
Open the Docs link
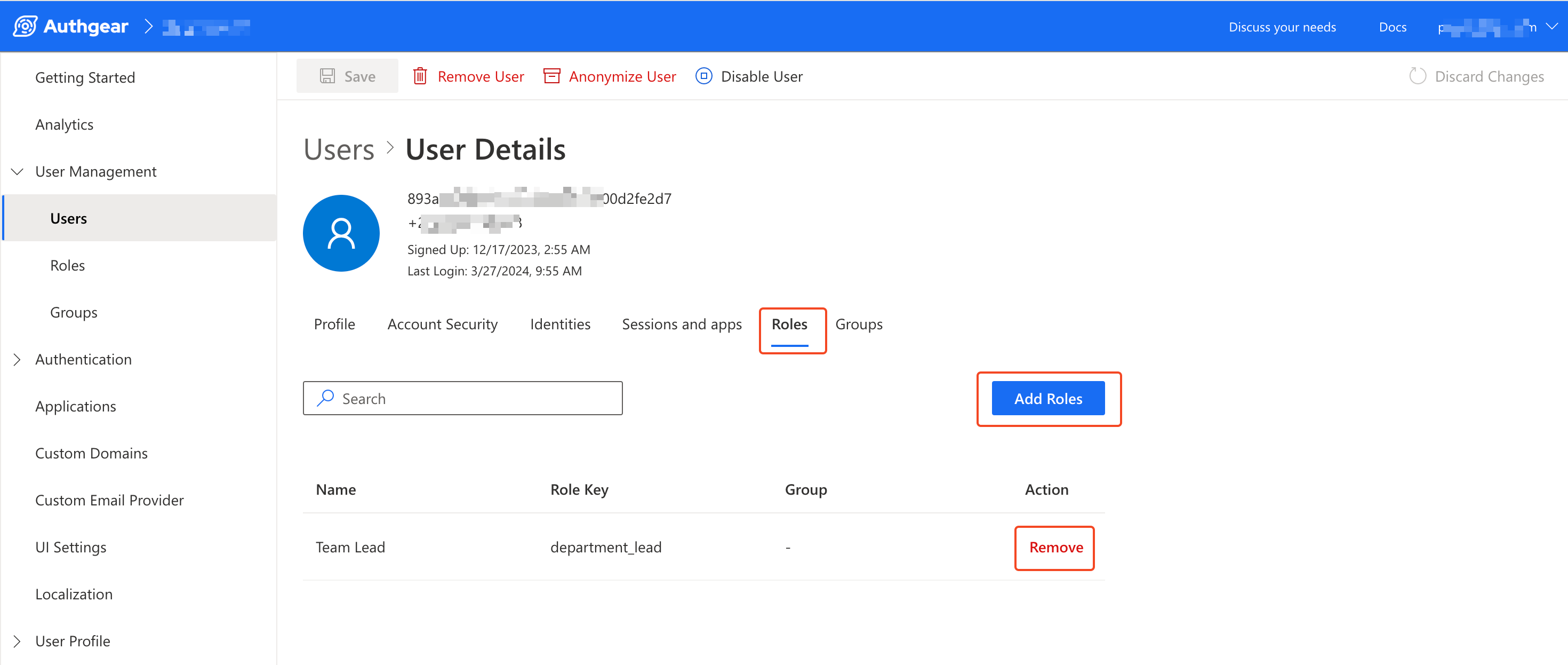[1392, 27]
